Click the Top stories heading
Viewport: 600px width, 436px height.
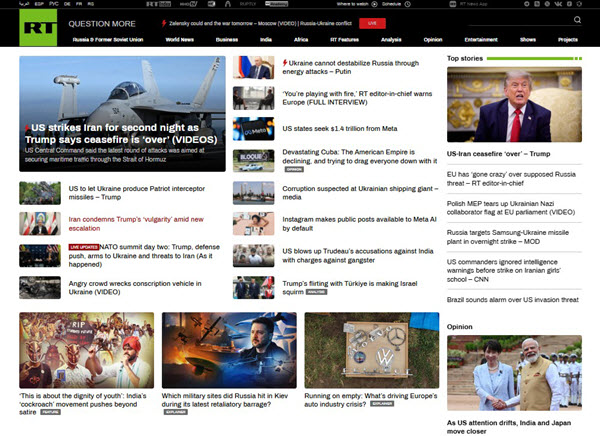465,58
